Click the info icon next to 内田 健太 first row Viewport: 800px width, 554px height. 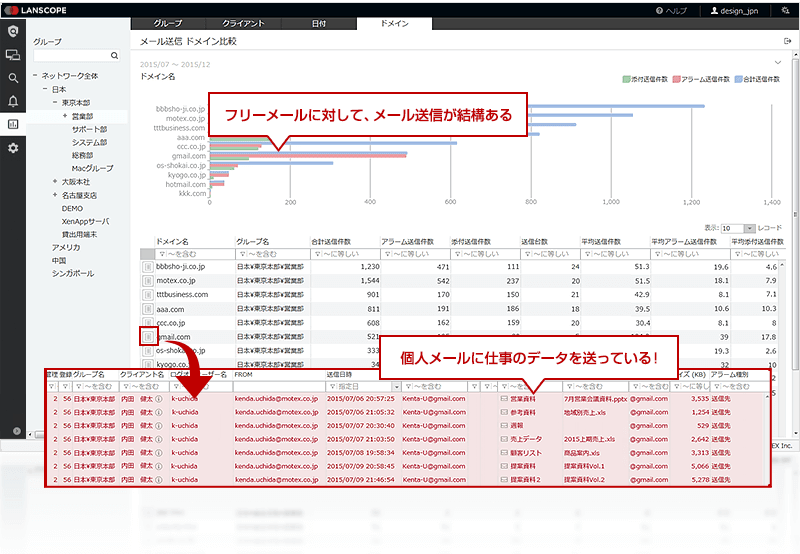(159, 399)
